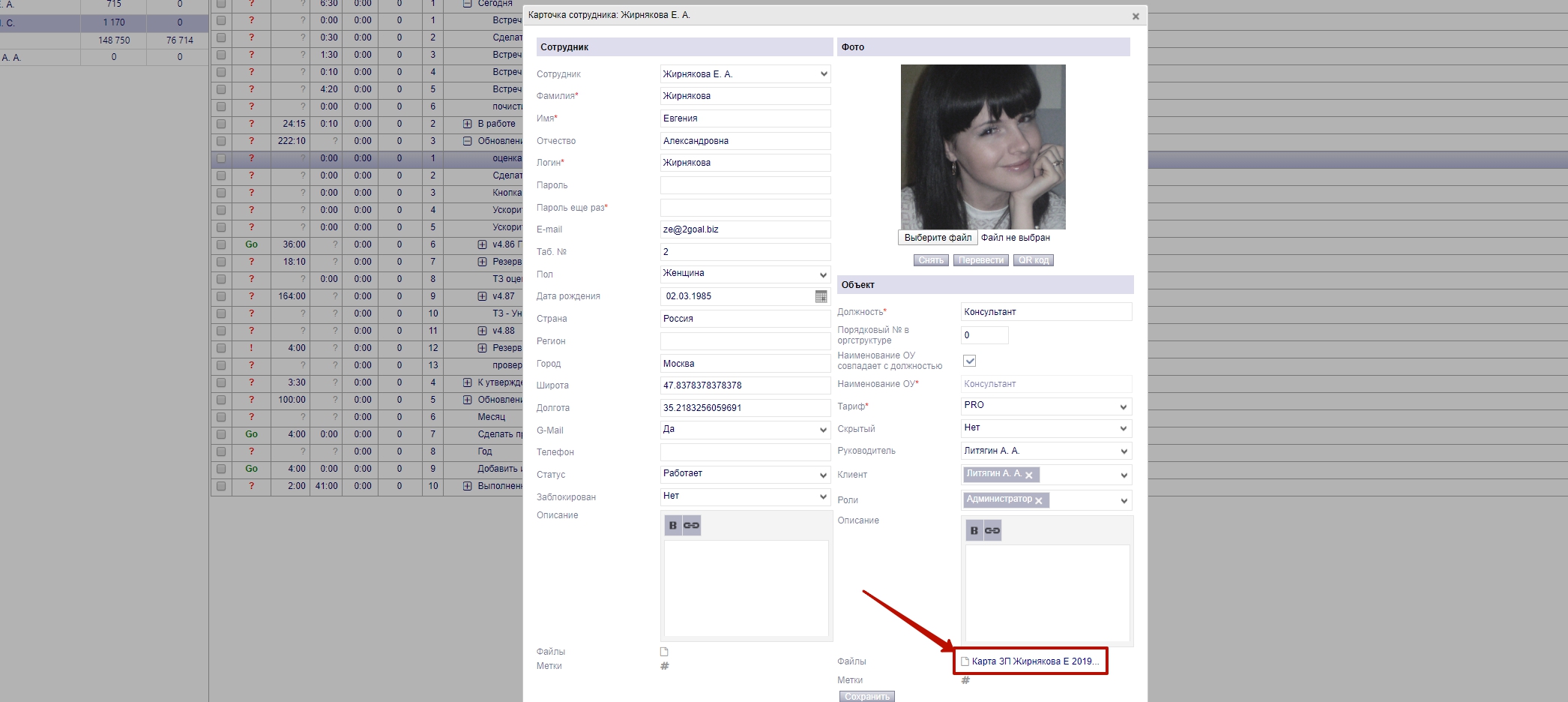This screenshot has width=1568, height=702.
Task: Toggle 'Наименование ОУ совпадает с должностью' checkbox
Action: tap(969, 361)
